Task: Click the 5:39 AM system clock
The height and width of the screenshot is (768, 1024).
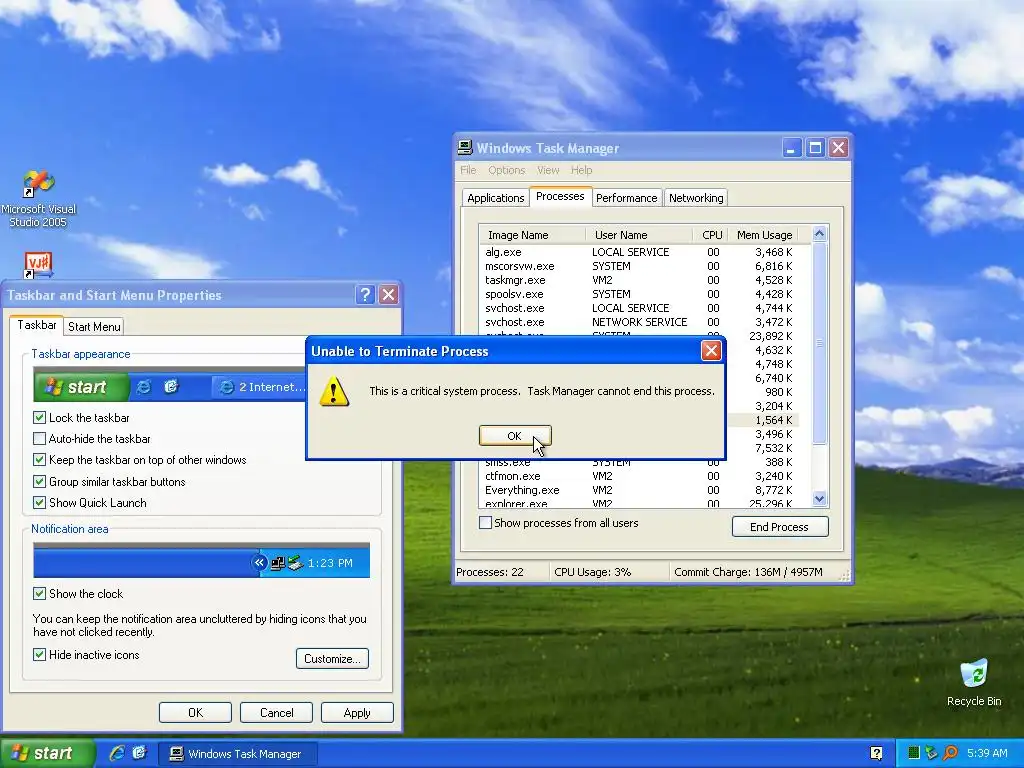Action: 987,754
